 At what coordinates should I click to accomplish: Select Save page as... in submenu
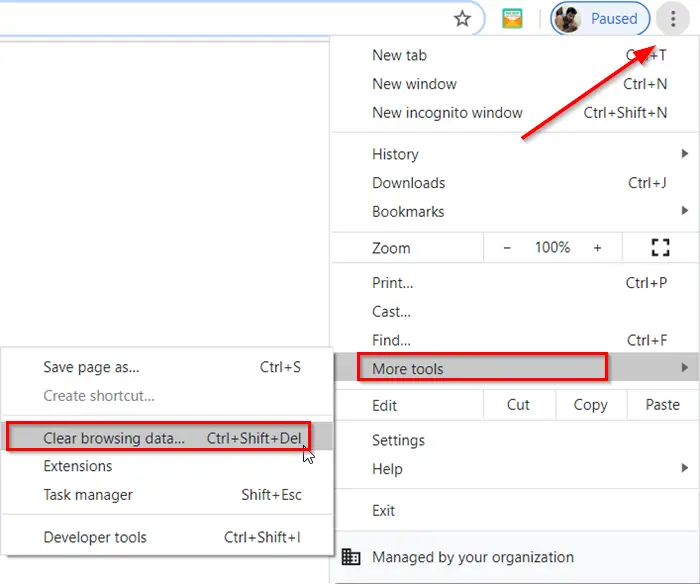168,367
